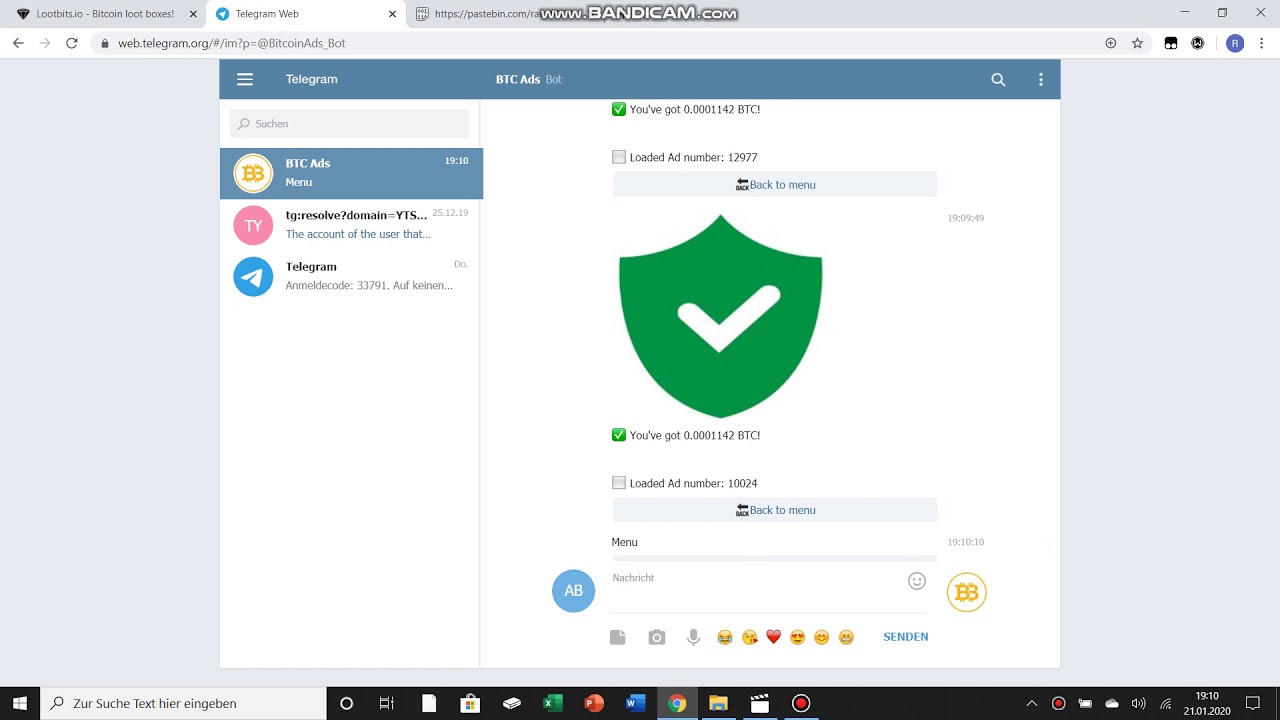
Task: Open volume control in tray
Action: pyautogui.click(x=1138, y=703)
